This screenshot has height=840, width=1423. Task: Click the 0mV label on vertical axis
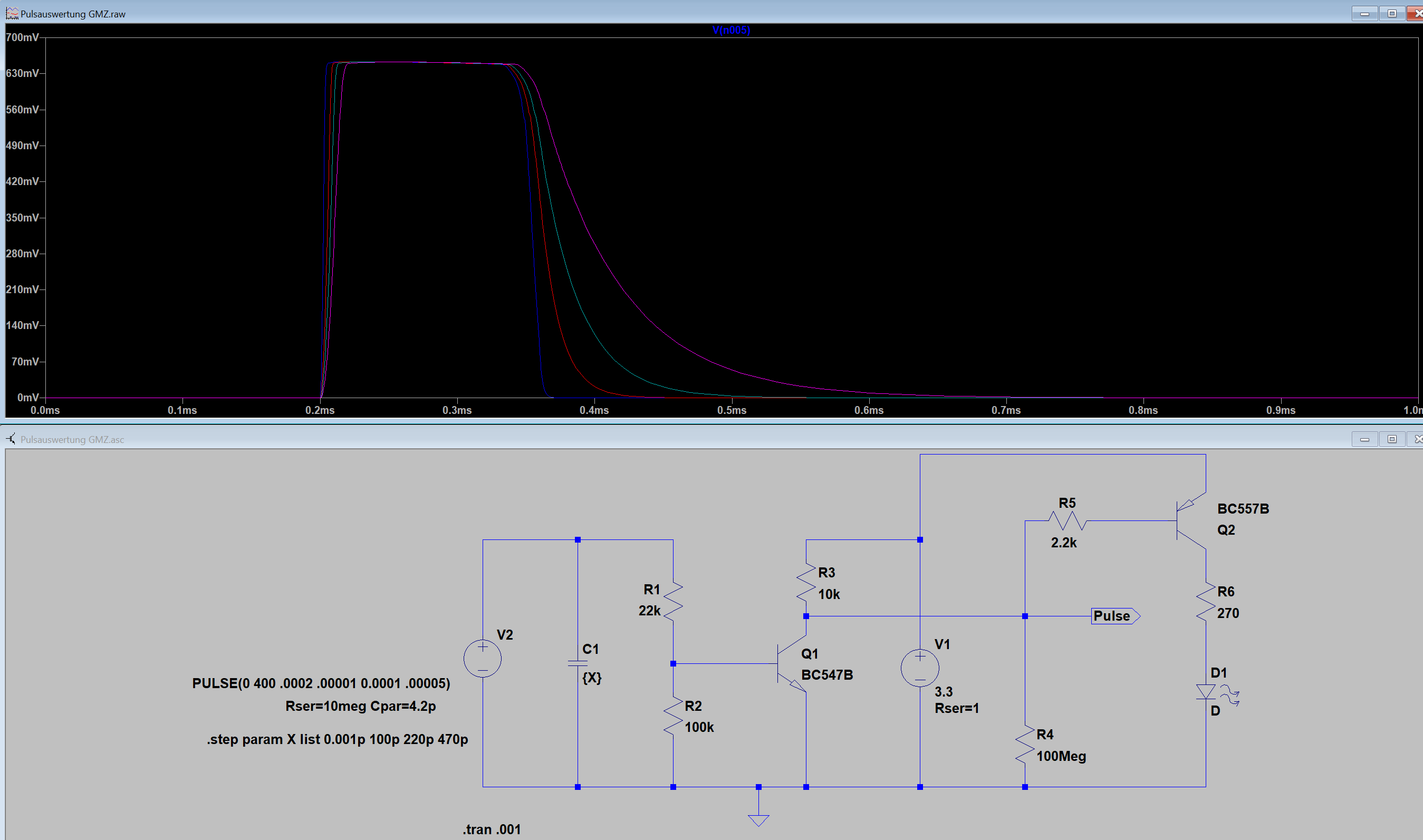(x=28, y=398)
